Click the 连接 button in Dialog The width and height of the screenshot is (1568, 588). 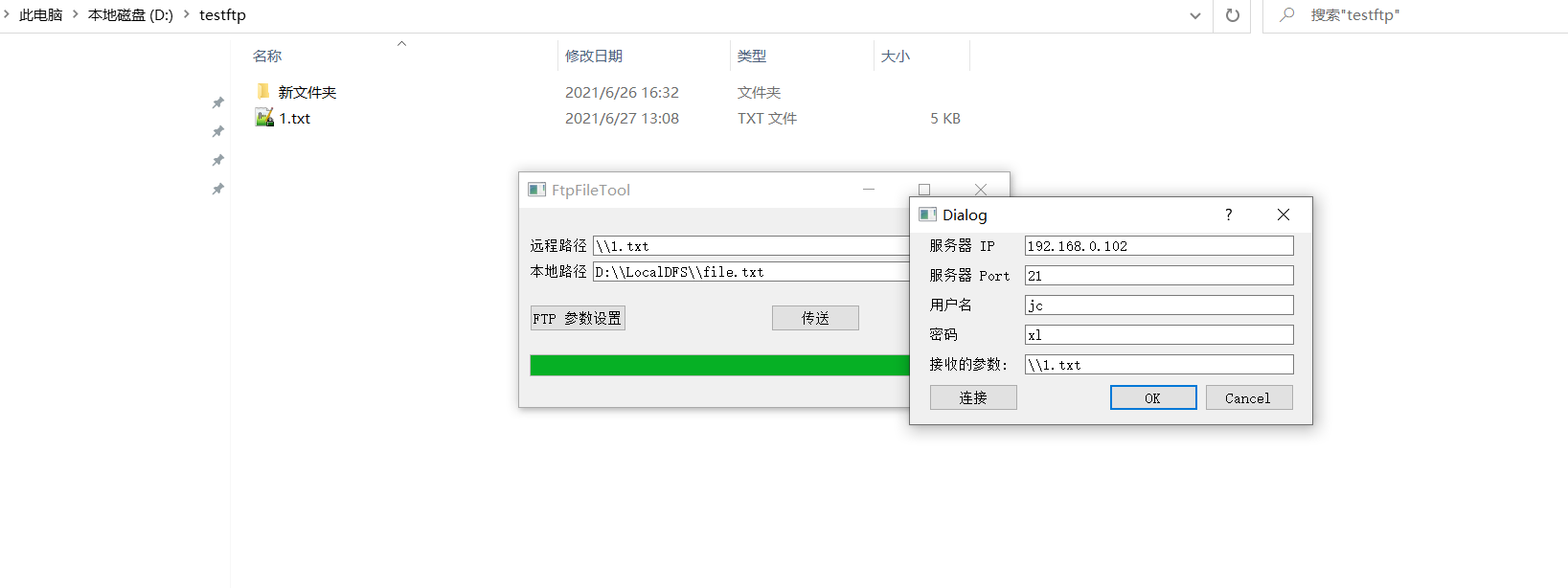[x=973, y=397]
